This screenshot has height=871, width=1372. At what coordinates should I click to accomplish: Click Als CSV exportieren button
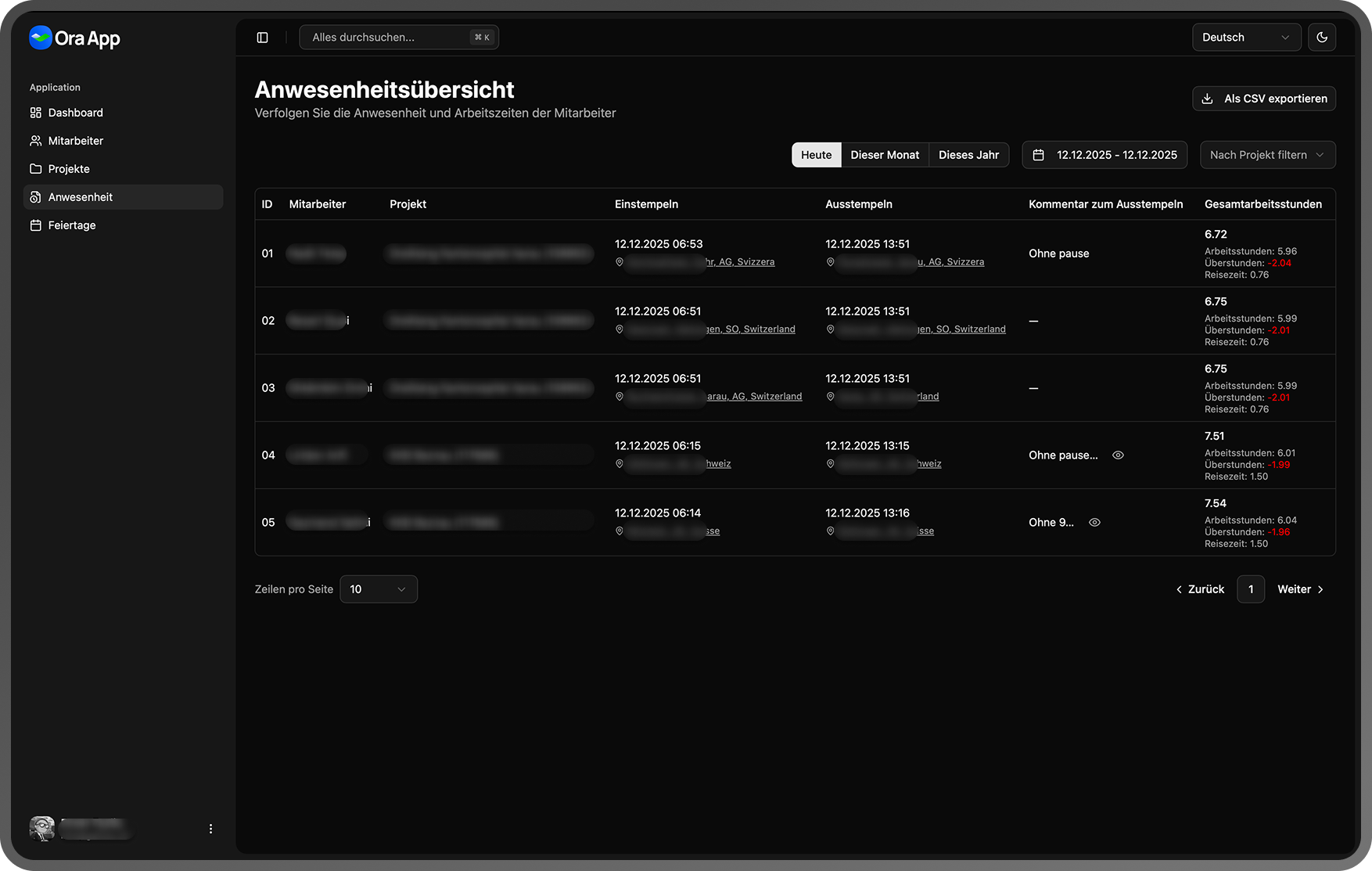coord(1263,99)
